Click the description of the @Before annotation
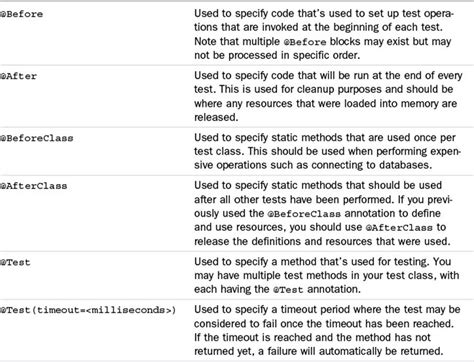 coord(324,34)
